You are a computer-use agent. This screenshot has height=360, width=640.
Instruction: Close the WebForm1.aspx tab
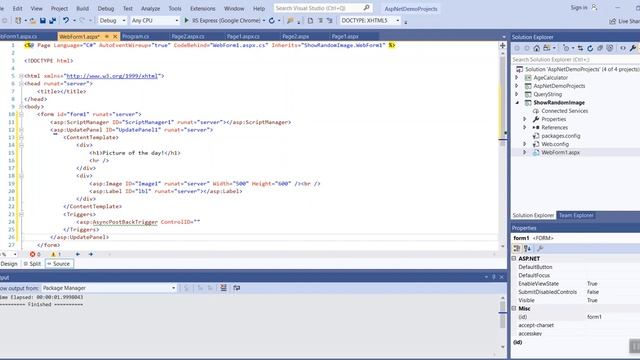115,36
